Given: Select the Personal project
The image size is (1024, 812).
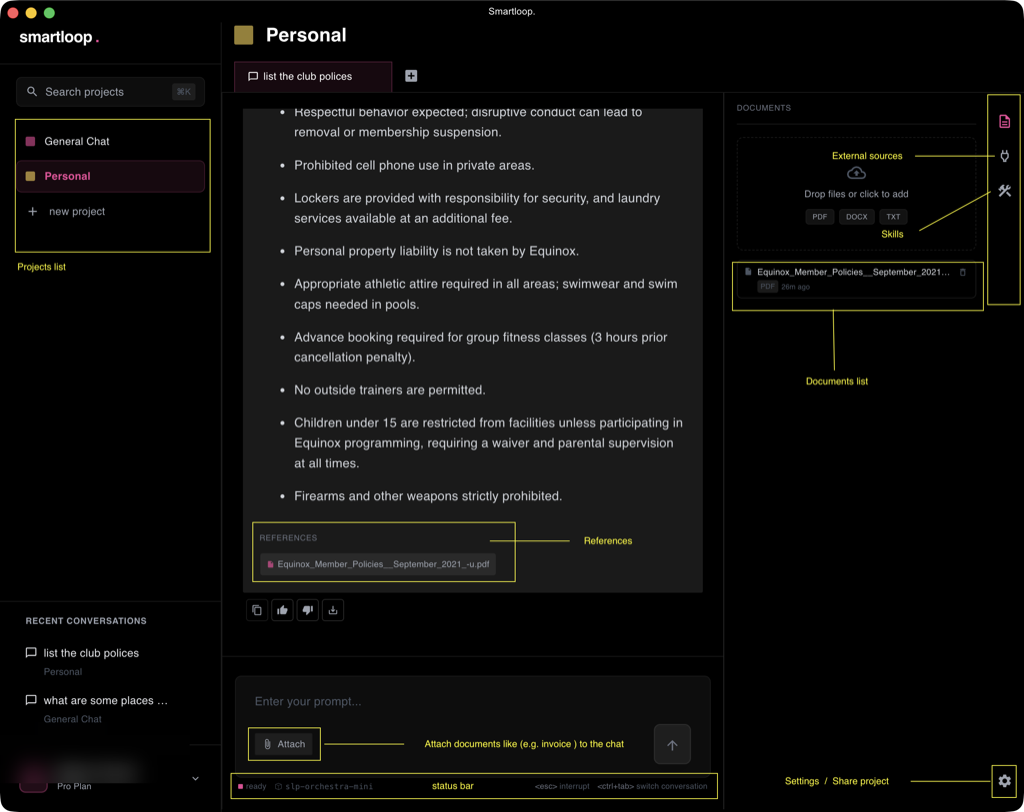Looking at the screenshot, I should pos(111,176).
